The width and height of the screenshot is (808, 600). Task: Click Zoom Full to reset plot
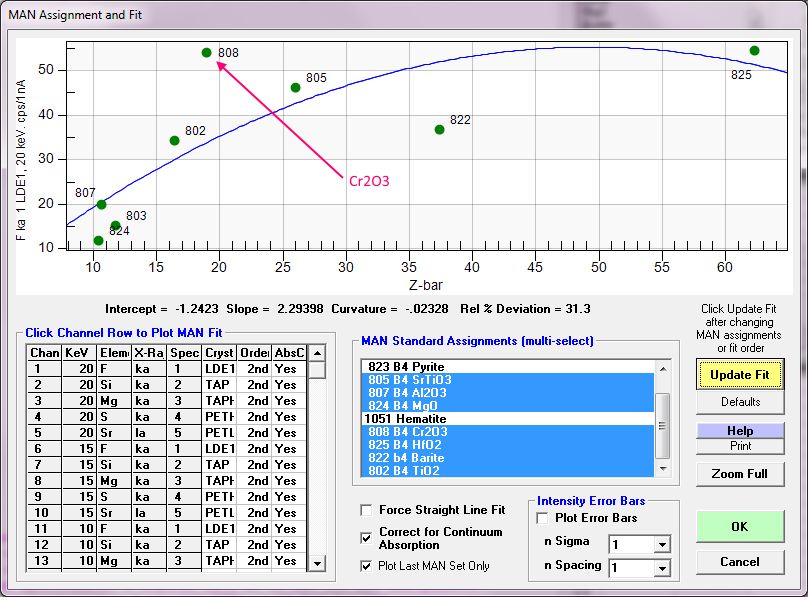click(740, 474)
